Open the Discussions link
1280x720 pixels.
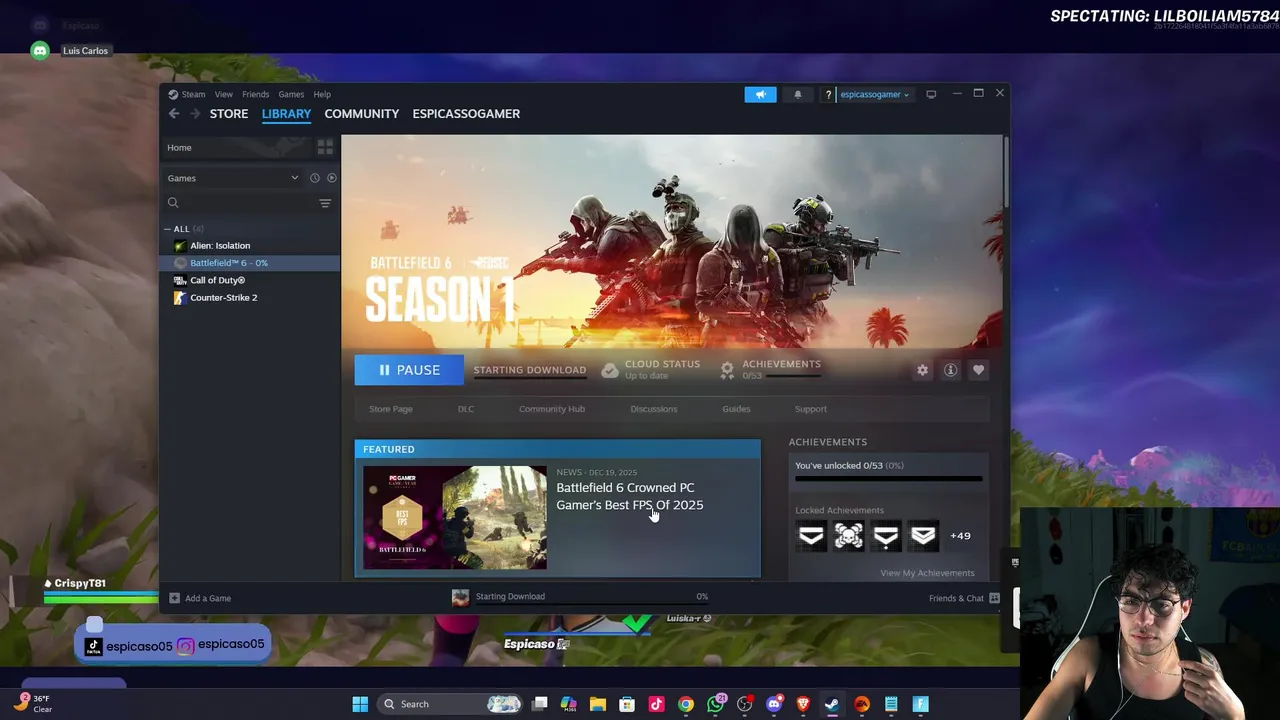pyautogui.click(x=654, y=409)
